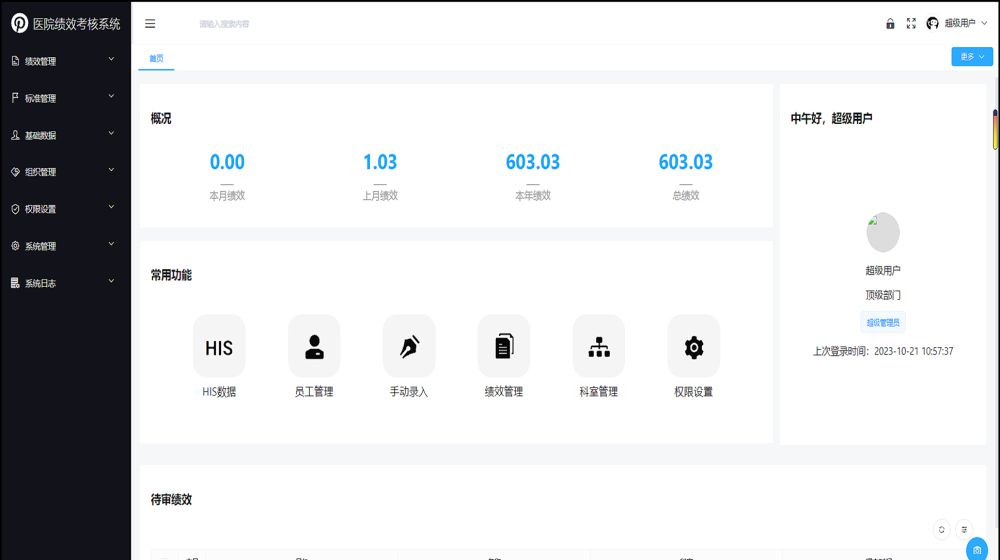Image resolution: width=1000 pixels, height=560 pixels.
Task: Open the 权限设置 gear shortcut icon
Action: tap(694, 346)
